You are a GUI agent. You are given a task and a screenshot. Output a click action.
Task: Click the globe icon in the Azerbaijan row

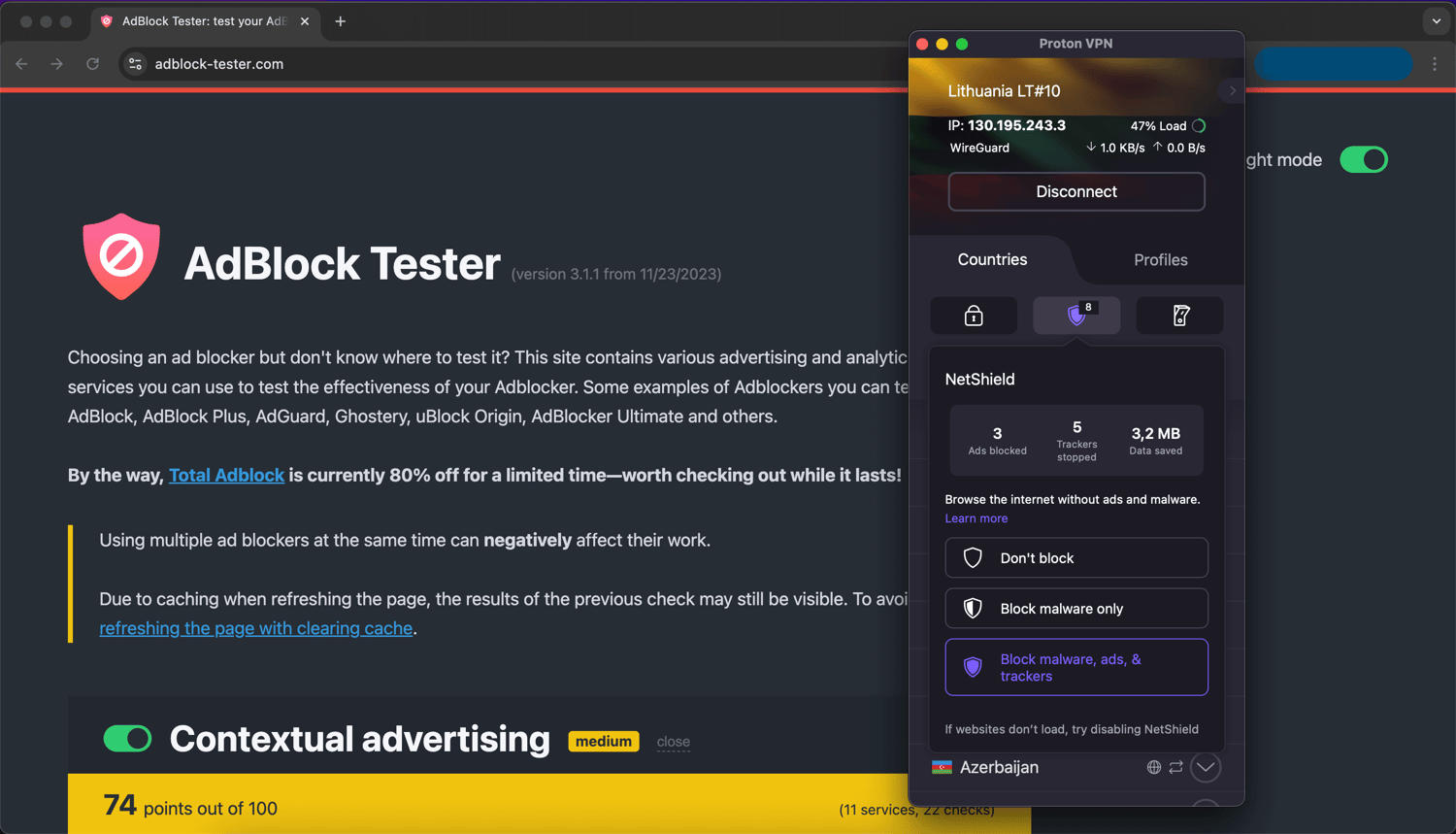[1154, 767]
